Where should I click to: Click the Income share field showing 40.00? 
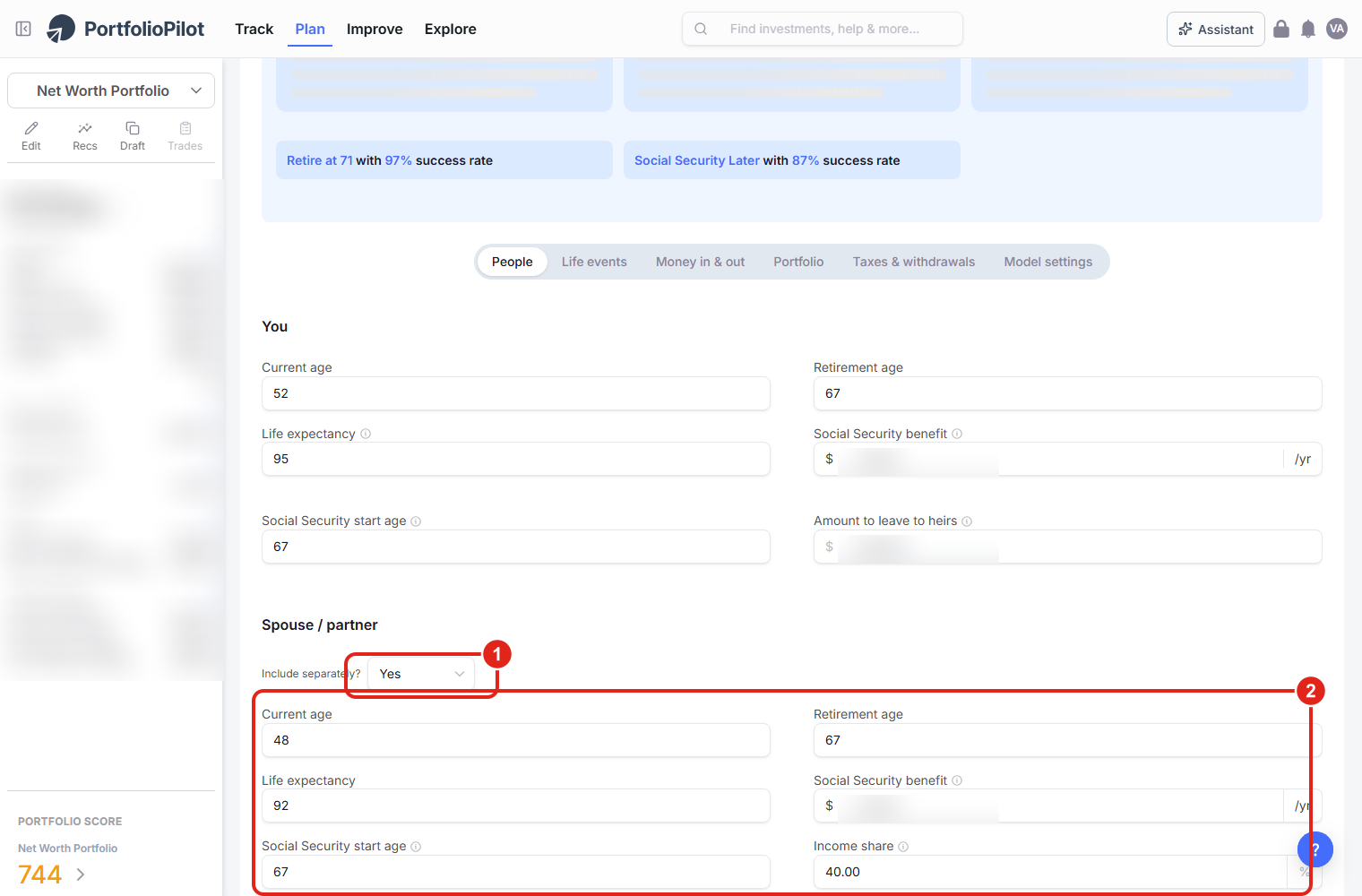click(x=1068, y=872)
